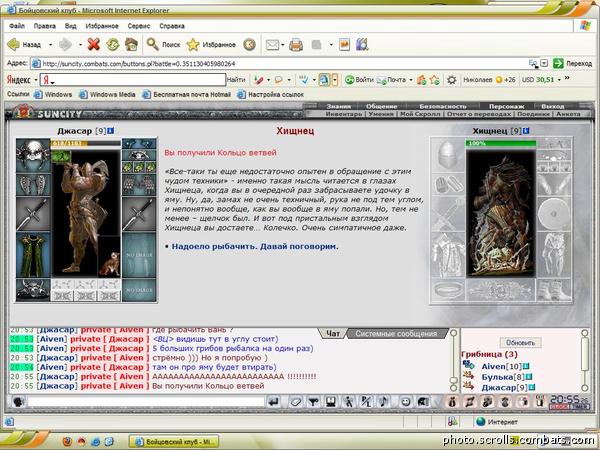The image size is (600, 450).
Task: Click the helmet icon in the chat bar
Action: [x=423, y=402]
